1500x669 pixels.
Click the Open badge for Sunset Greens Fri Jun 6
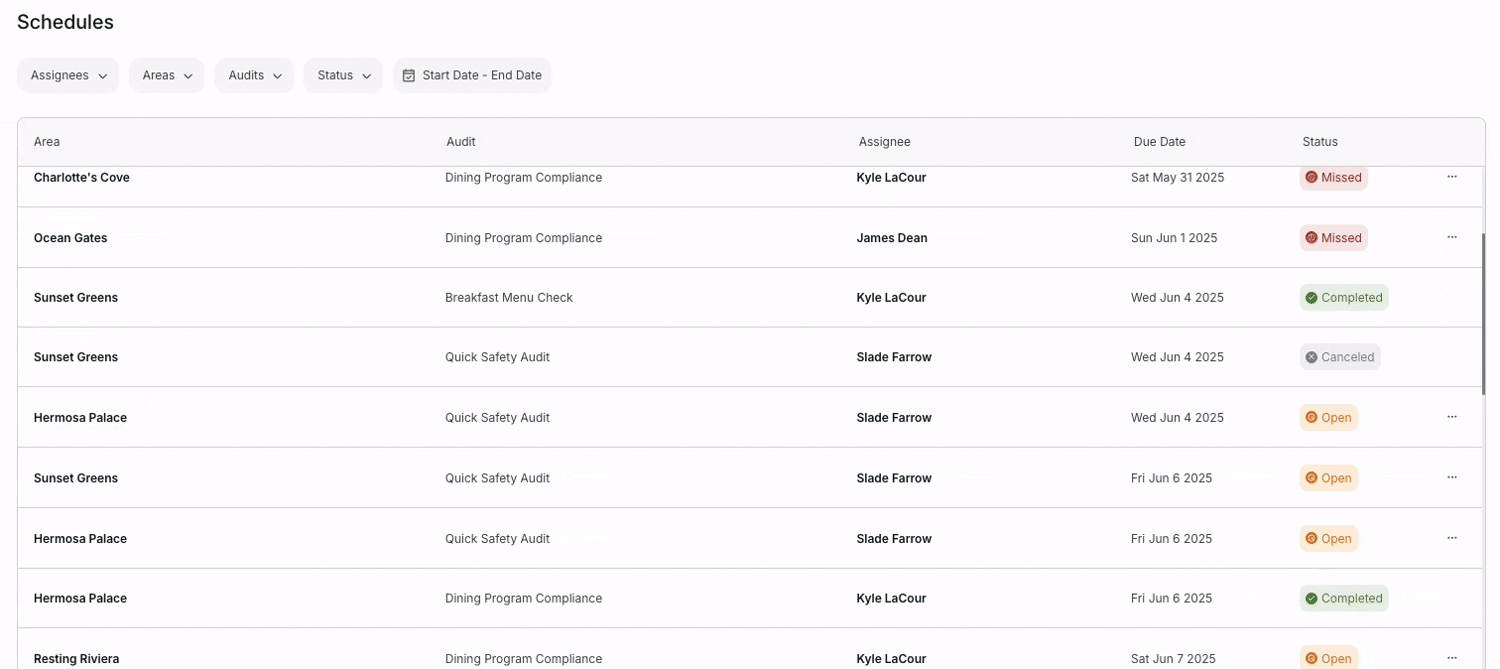pyautogui.click(x=1329, y=478)
